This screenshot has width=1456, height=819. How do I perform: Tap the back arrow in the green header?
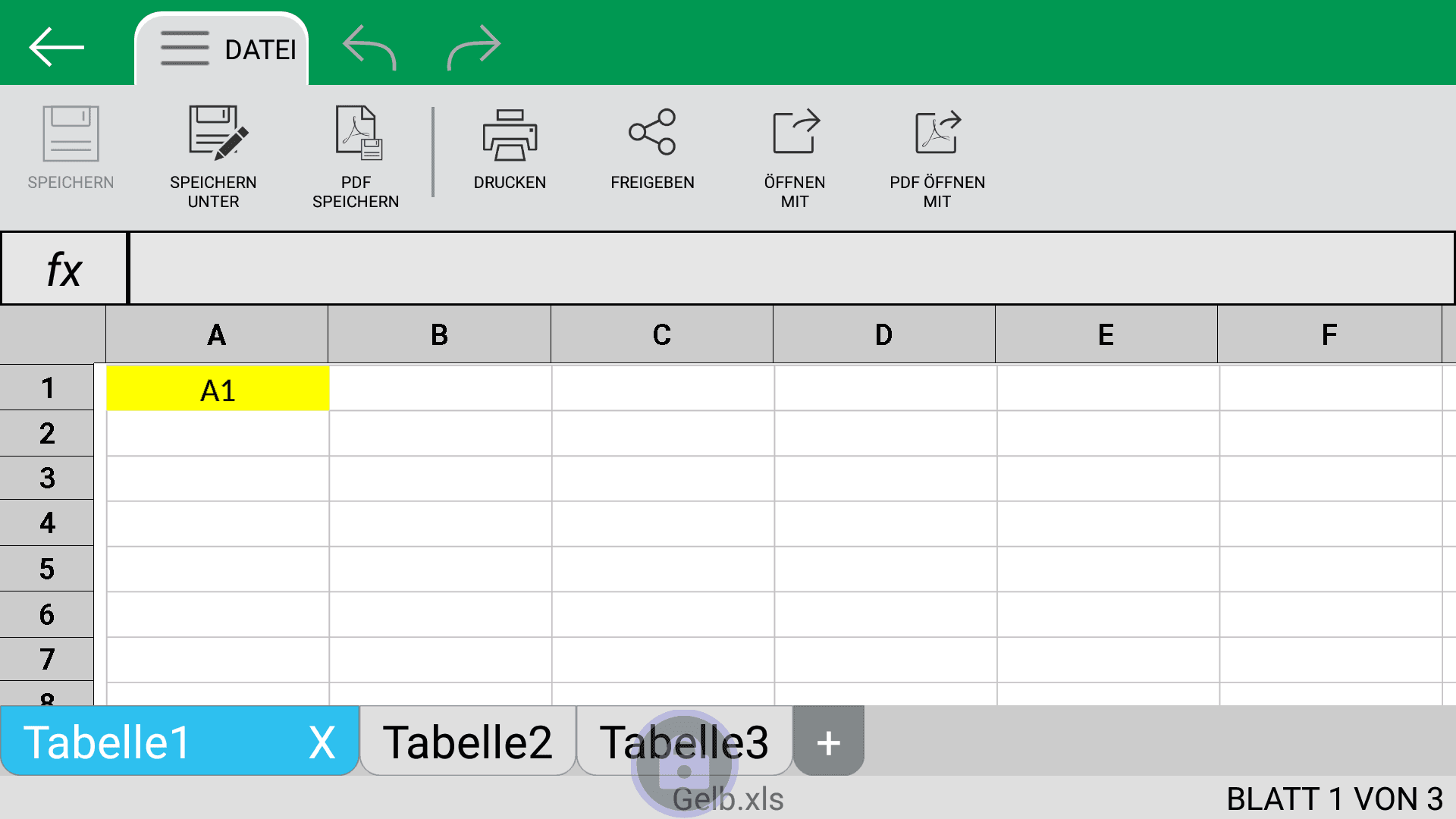[56, 47]
